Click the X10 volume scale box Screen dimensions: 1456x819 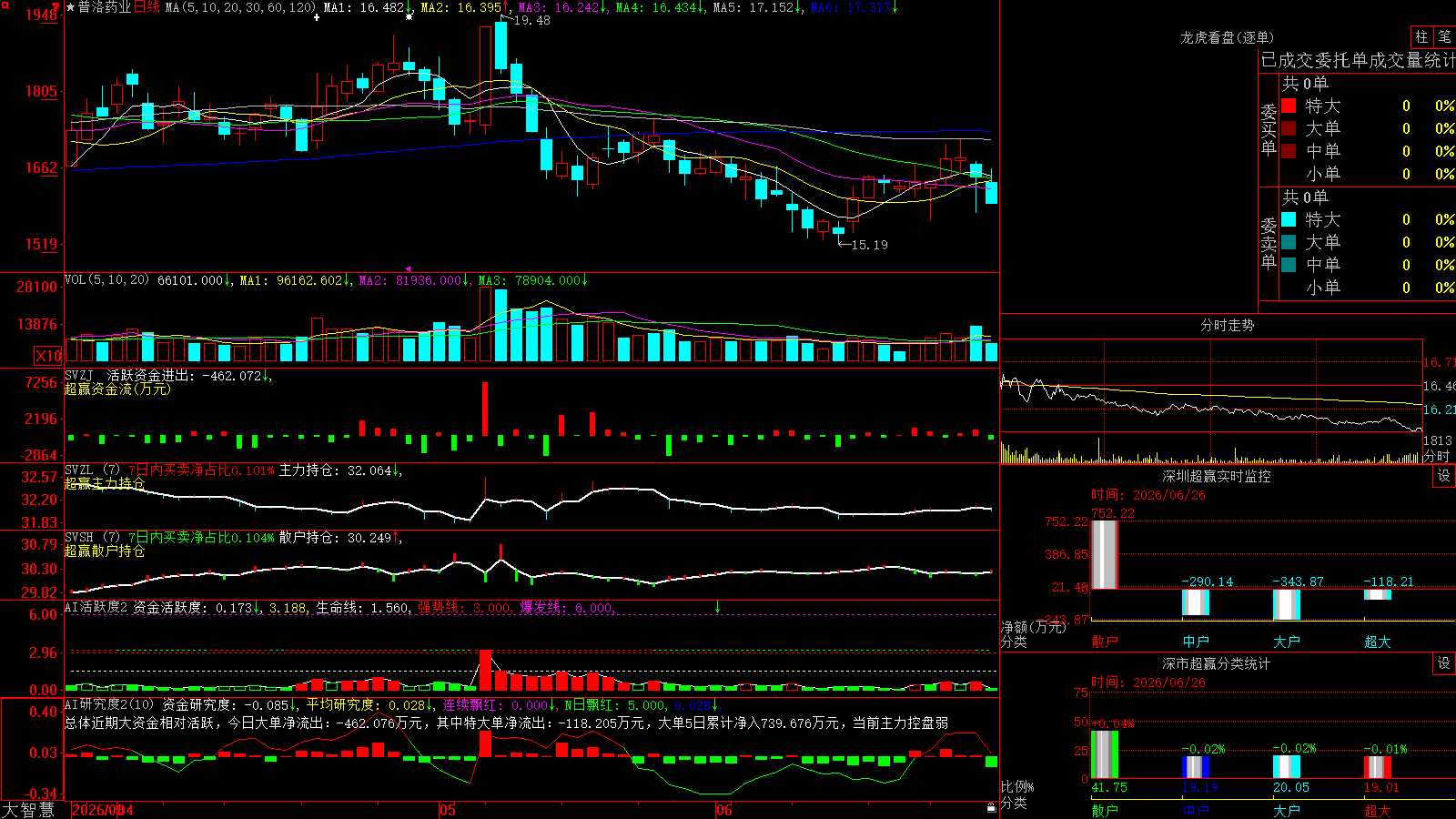click(x=48, y=356)
